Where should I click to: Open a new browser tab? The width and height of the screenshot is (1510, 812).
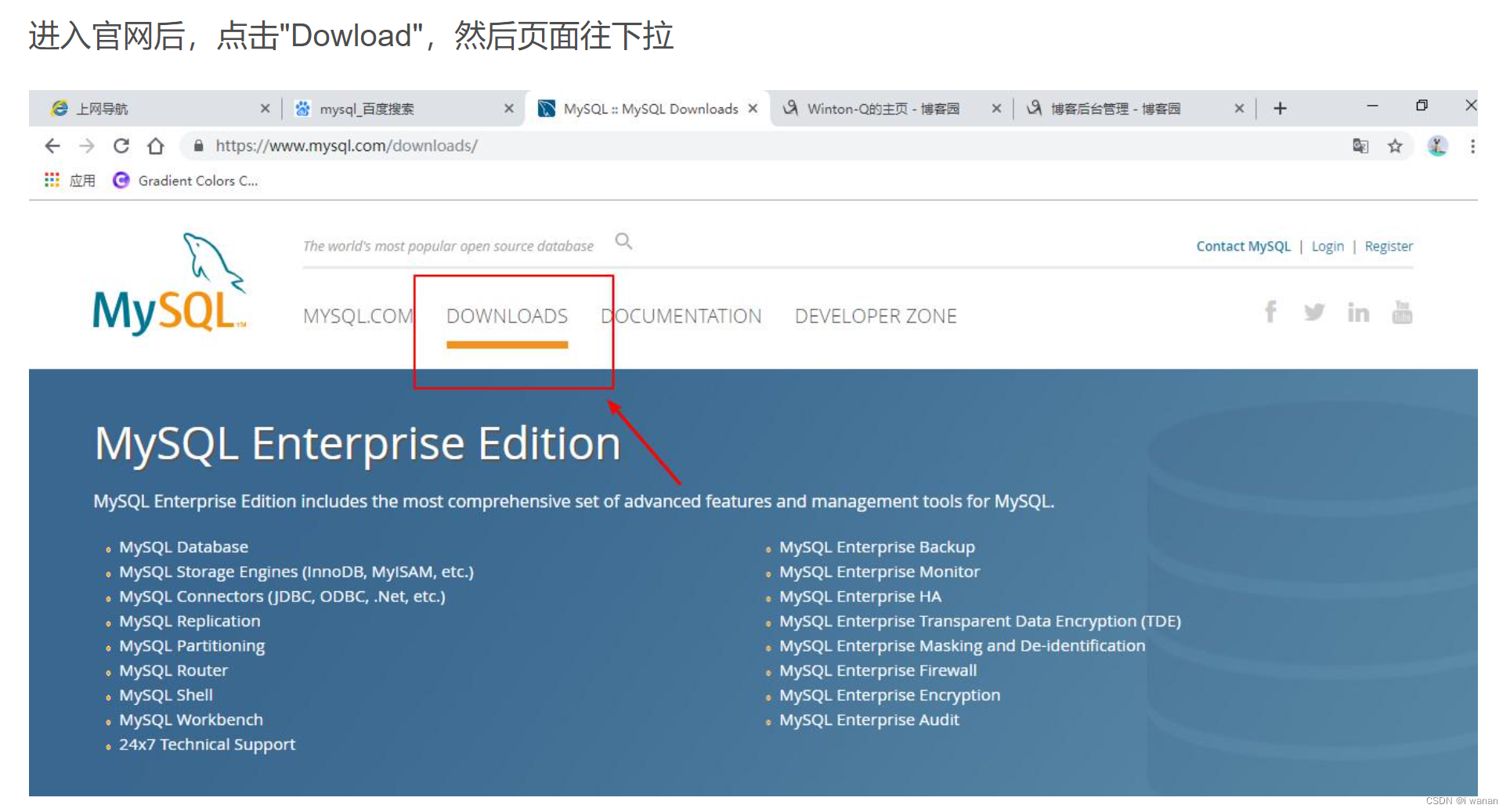1280,108
